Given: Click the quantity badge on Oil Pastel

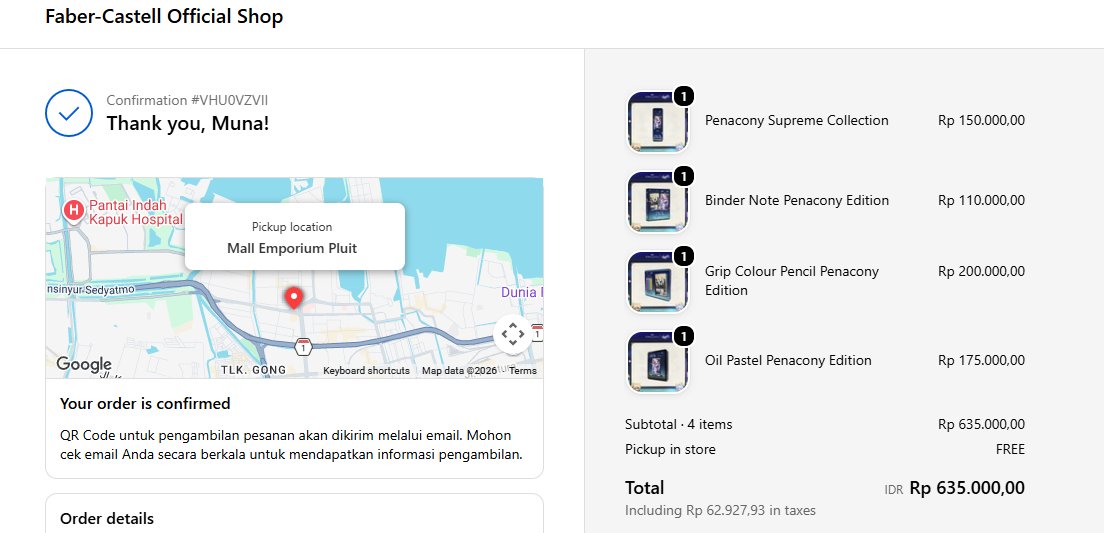Looking at the screenshot, I should 684,336.
